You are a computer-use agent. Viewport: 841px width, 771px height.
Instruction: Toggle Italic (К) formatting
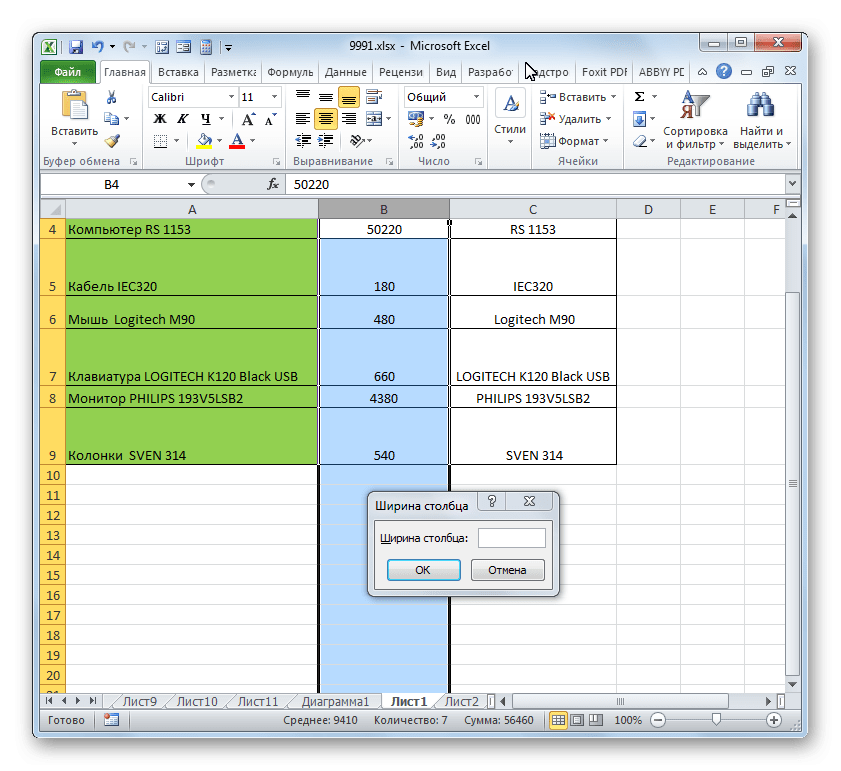click(182, 119)
